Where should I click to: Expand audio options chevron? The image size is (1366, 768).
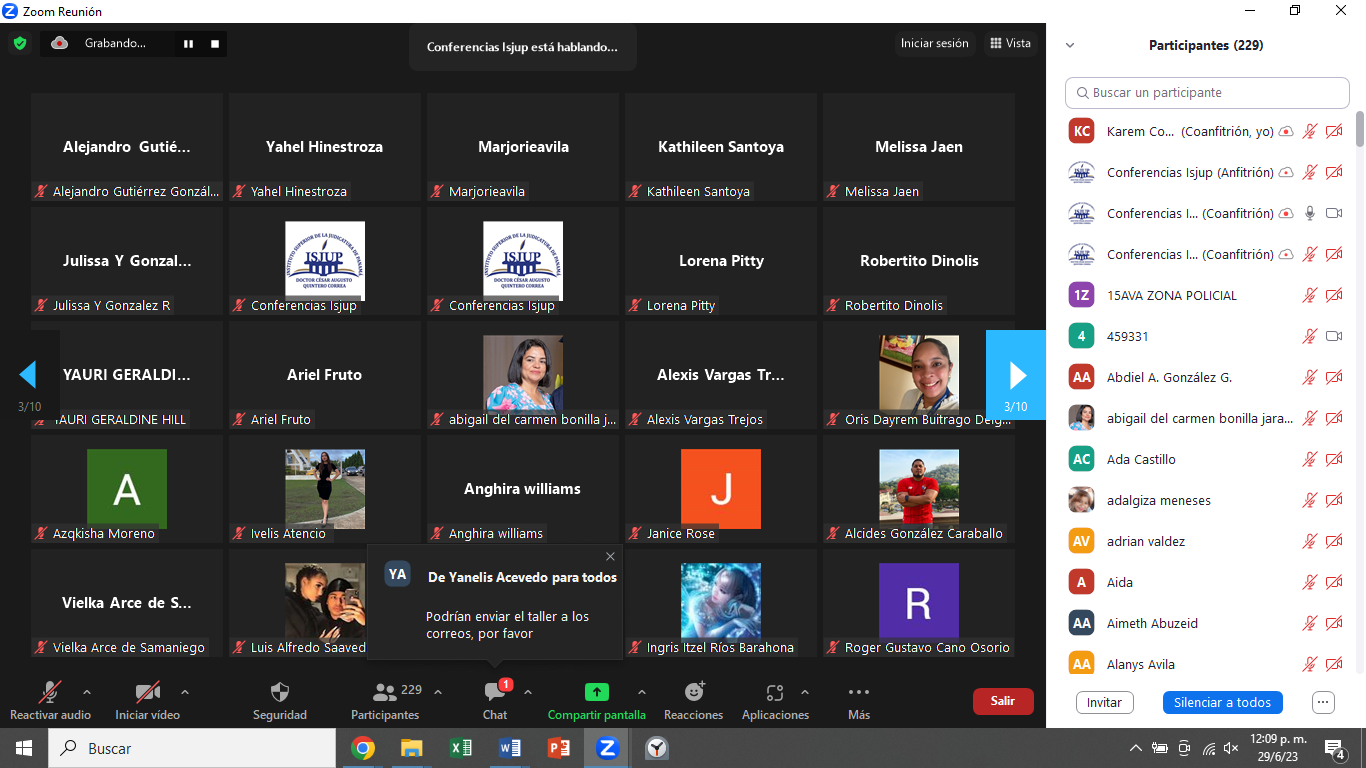point(87,692)
